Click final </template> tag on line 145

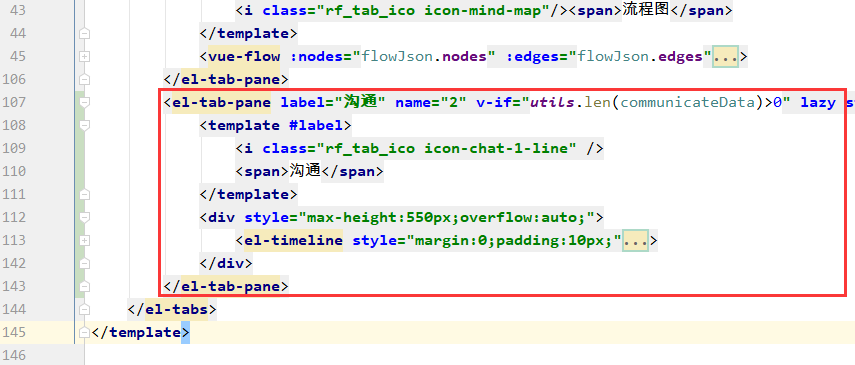140,332
